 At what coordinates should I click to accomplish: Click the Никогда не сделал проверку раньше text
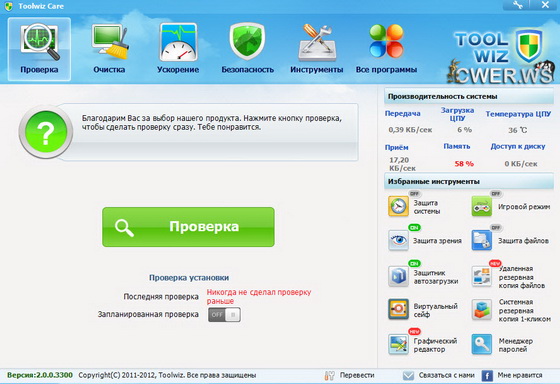tap(259, 296)
